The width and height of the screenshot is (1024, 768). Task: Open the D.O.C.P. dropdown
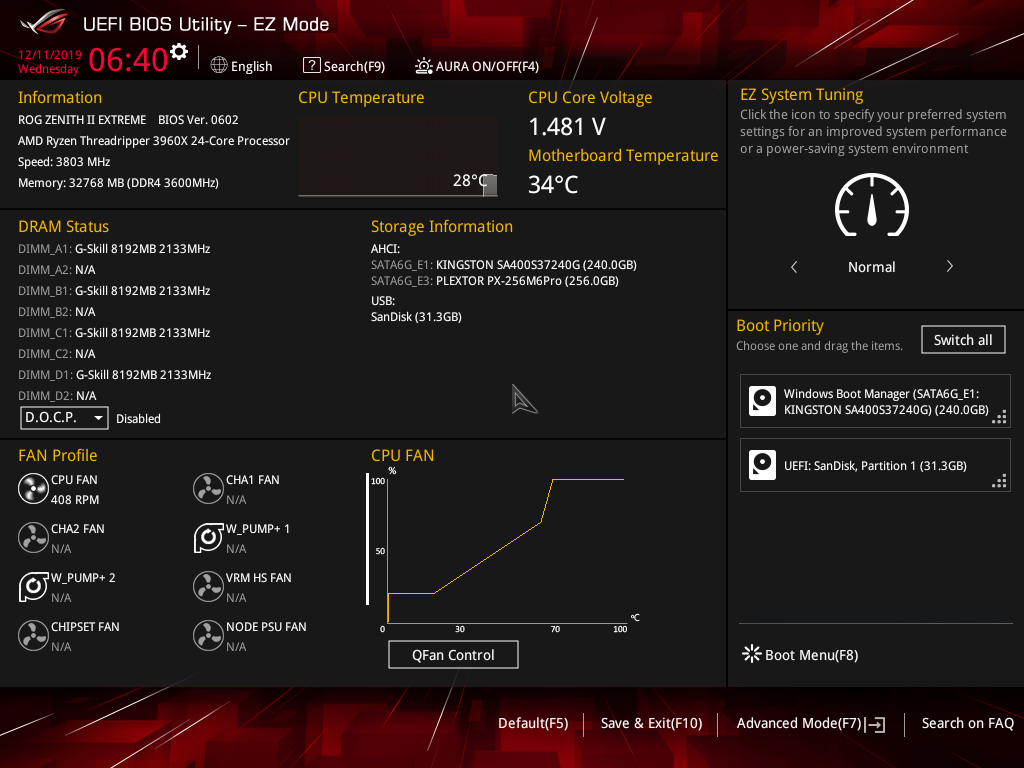tap(64, 418)
